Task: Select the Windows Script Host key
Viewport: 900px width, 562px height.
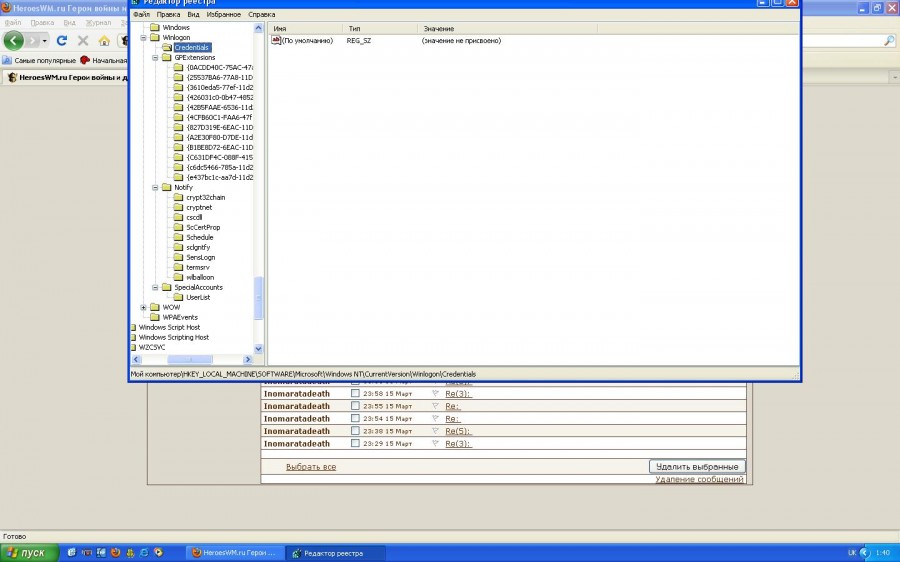Action: 169,327
